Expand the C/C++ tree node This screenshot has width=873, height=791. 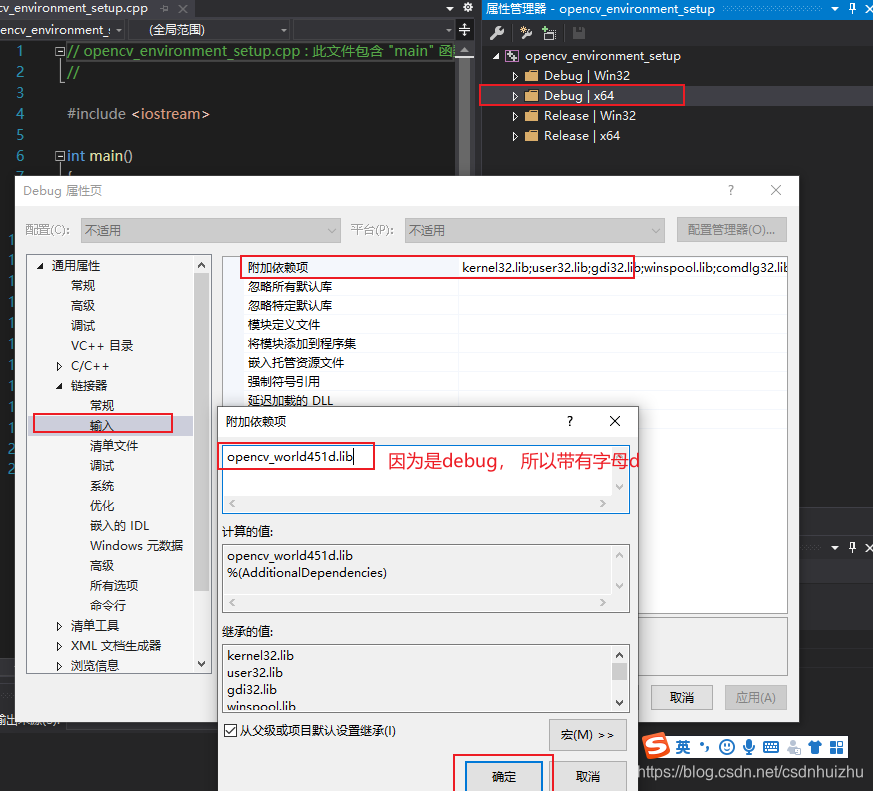[59, 366]
